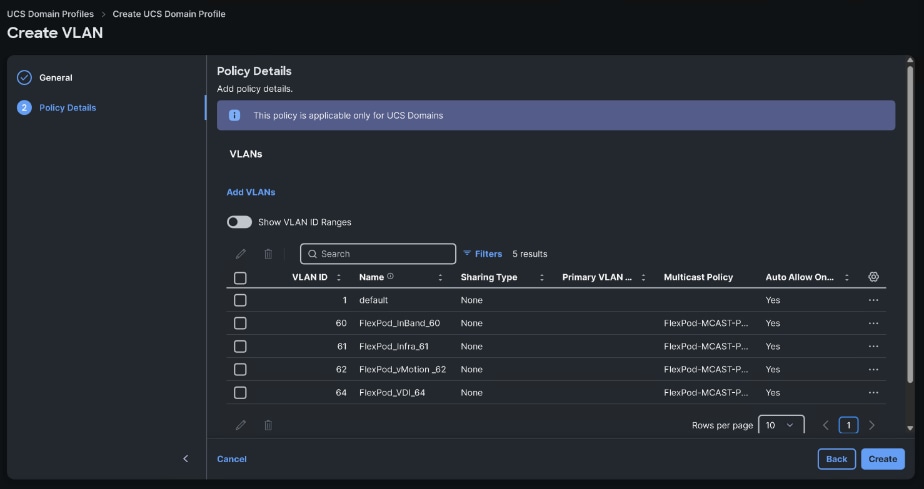Open table column settings gear icon
Viewport: 924px width, 489px height.
873,277
